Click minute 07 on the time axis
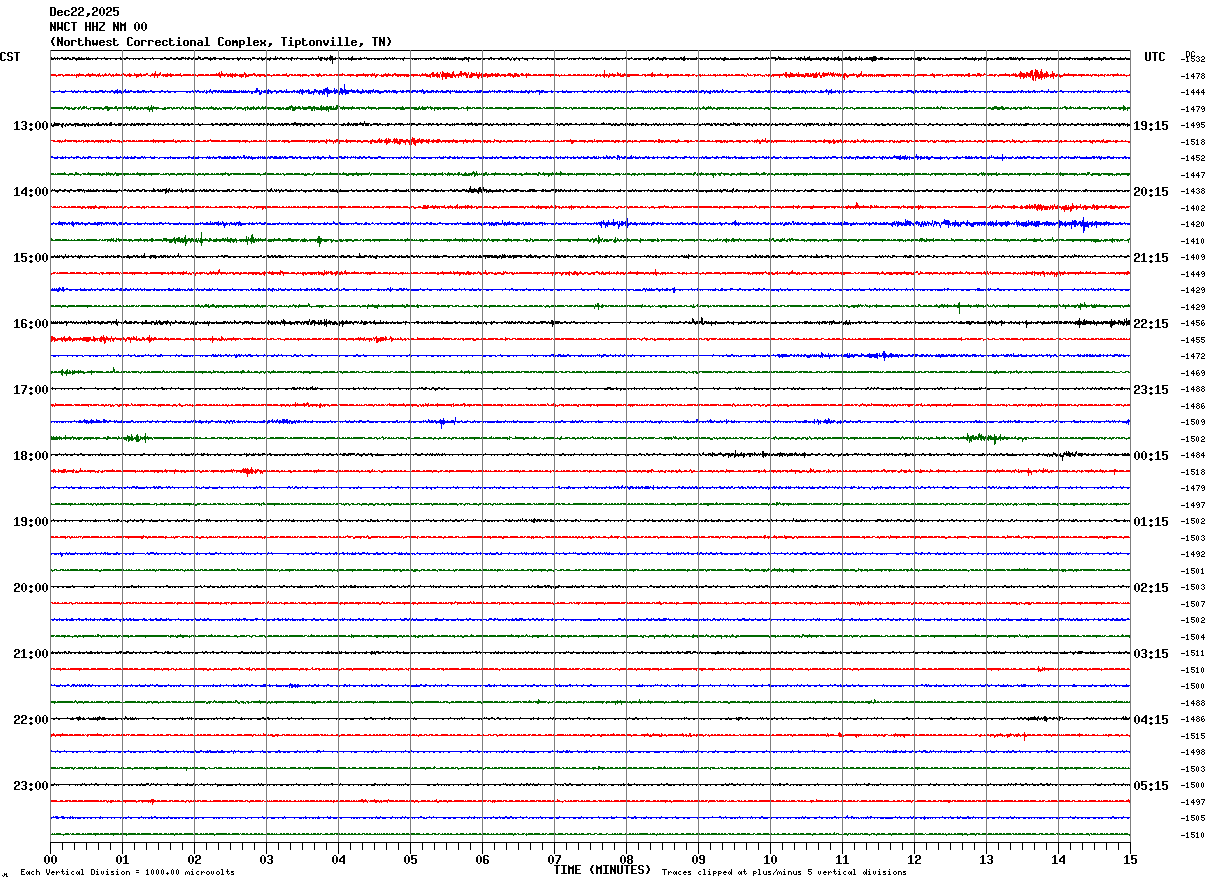The width and height of the screenshot is (1210, 886). 554,859
